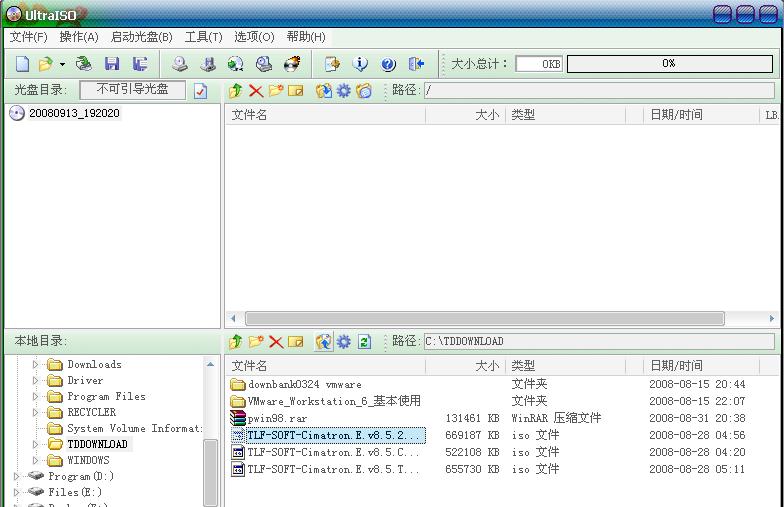Click Rename icon in local directory toolbar
Screen dimensions: 784x507
pos(296,342)
